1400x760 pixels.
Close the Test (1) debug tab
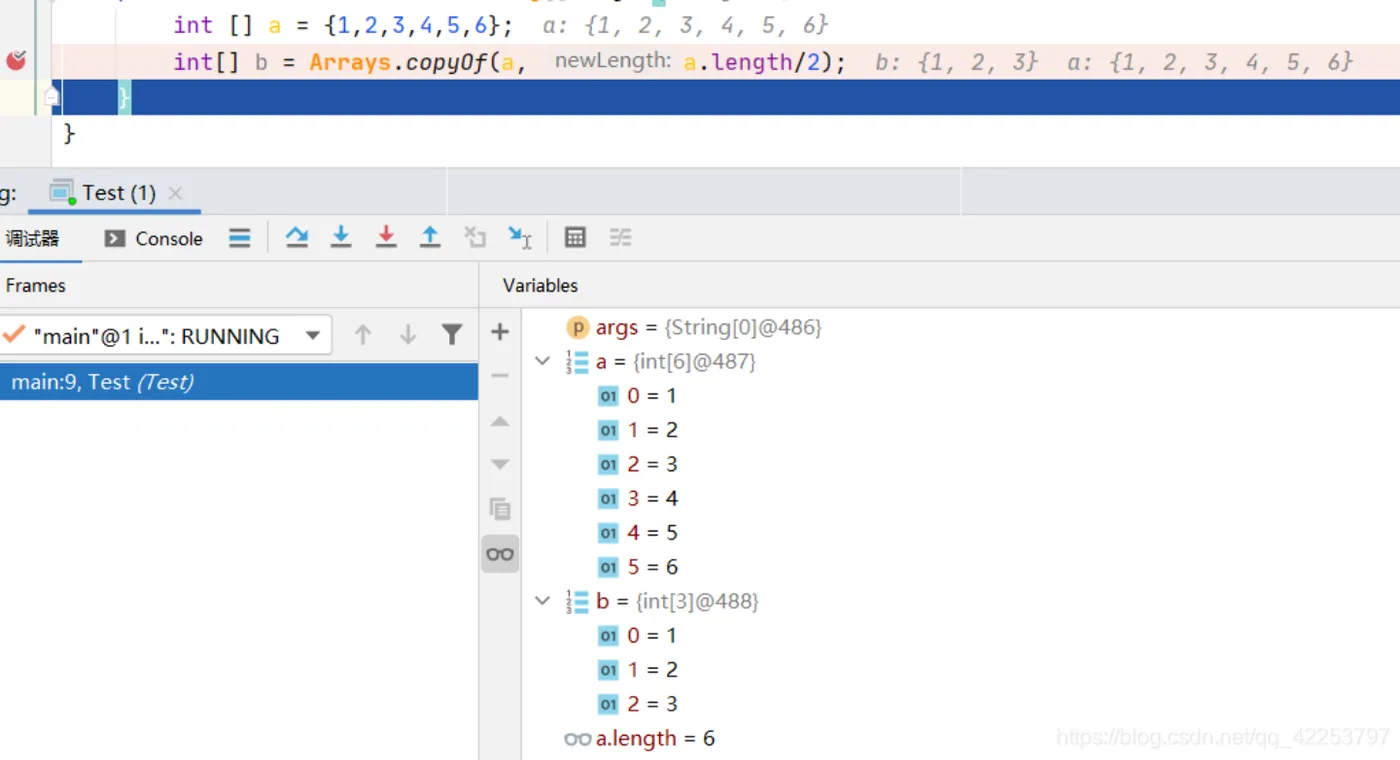tap(175, 193)
